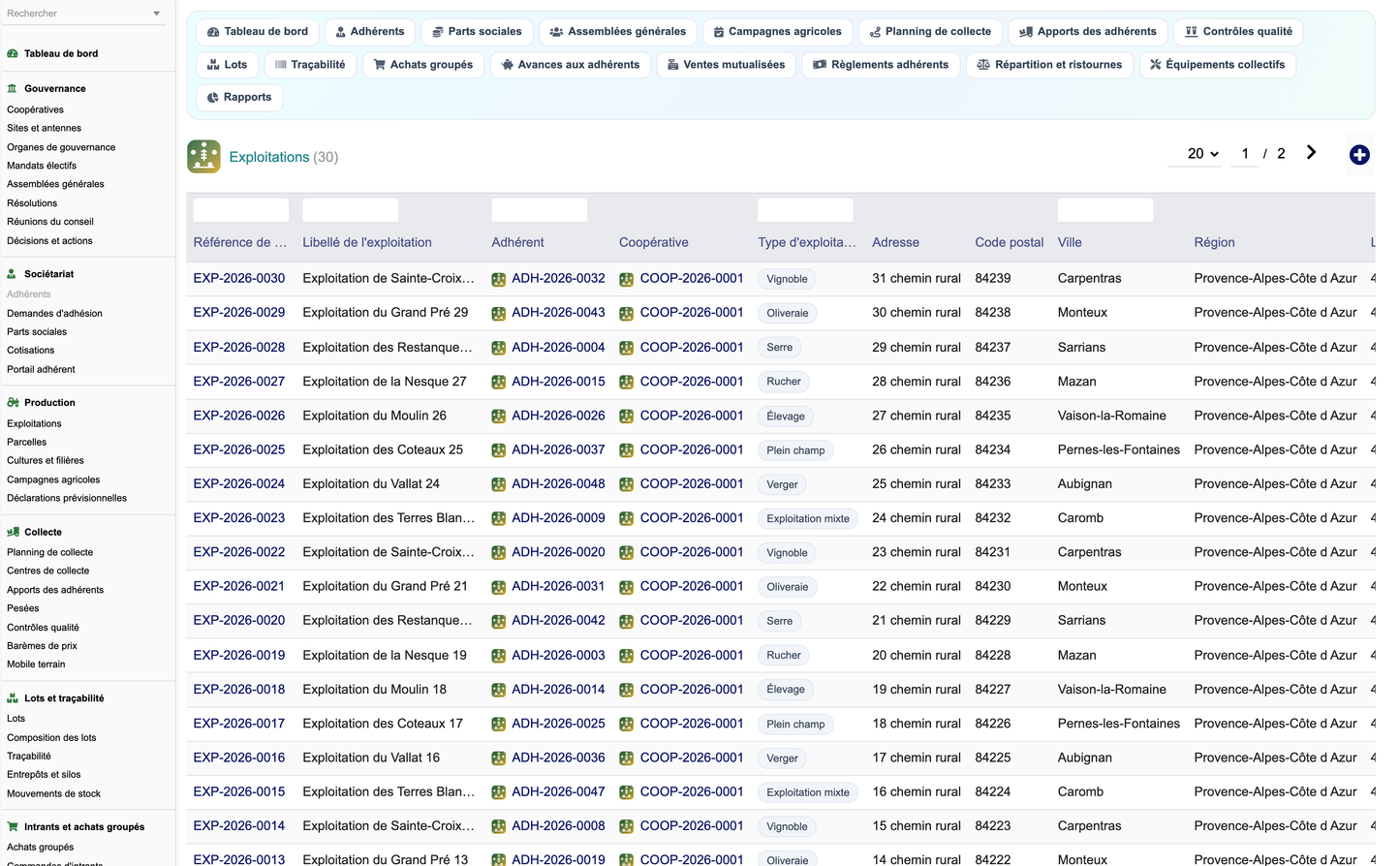Click cooperative icon in EXP-2026-0029 row

[627, 313]
